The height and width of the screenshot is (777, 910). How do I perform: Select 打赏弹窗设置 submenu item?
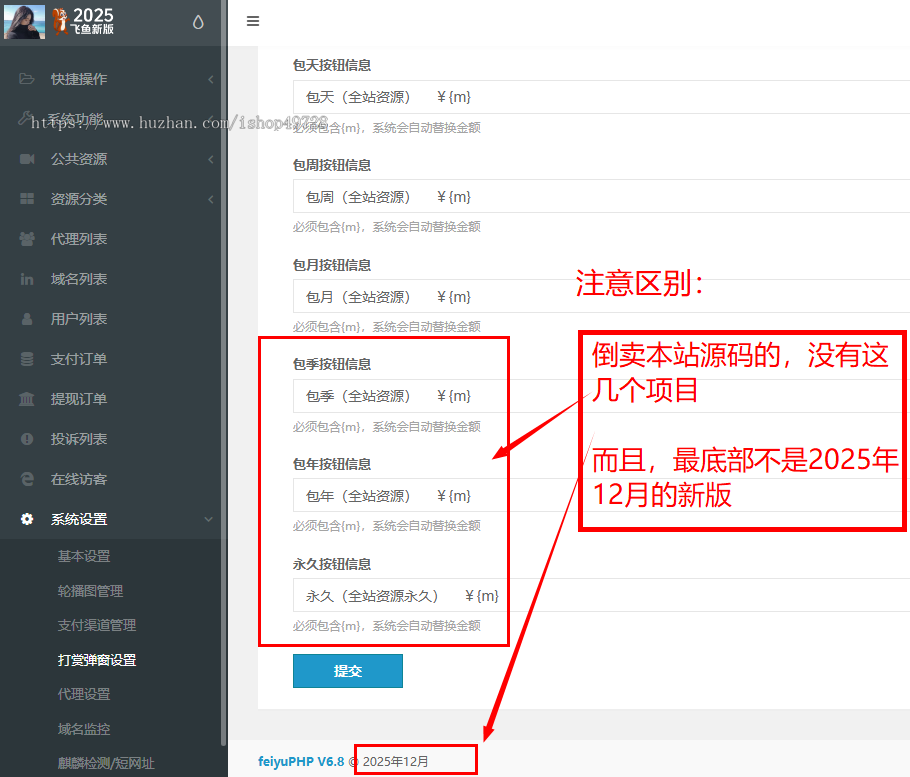(97, 660)
